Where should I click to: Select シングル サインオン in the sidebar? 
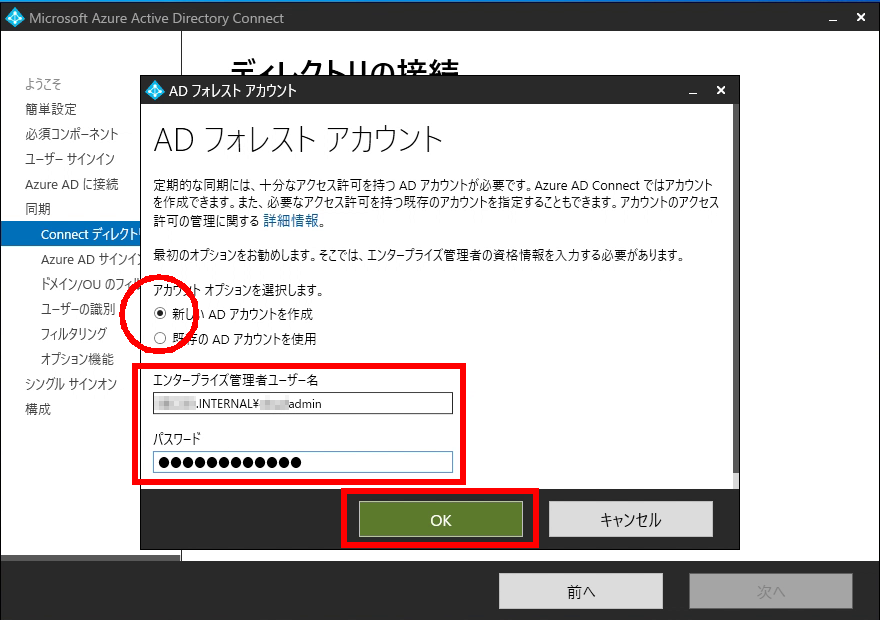pos(71,384)
